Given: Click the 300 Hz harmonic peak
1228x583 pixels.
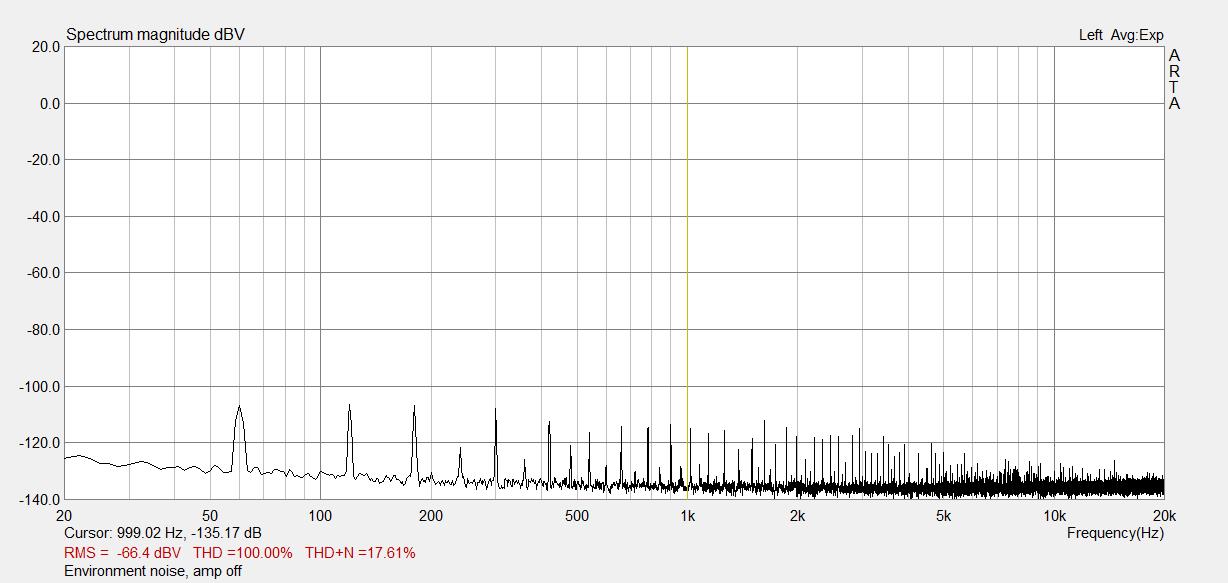Looking at the screenshot, I should point(495,445).
